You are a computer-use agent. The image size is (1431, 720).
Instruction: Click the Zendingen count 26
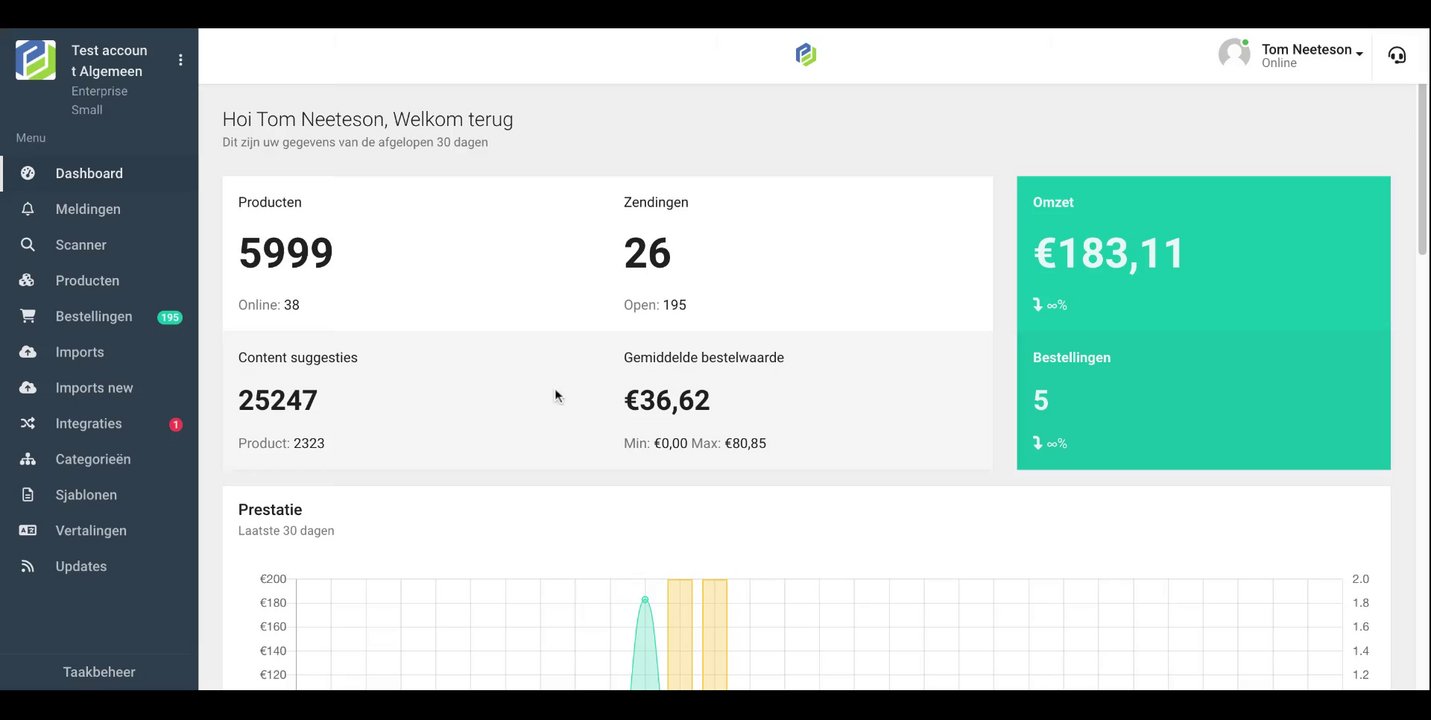coord(647,254)
